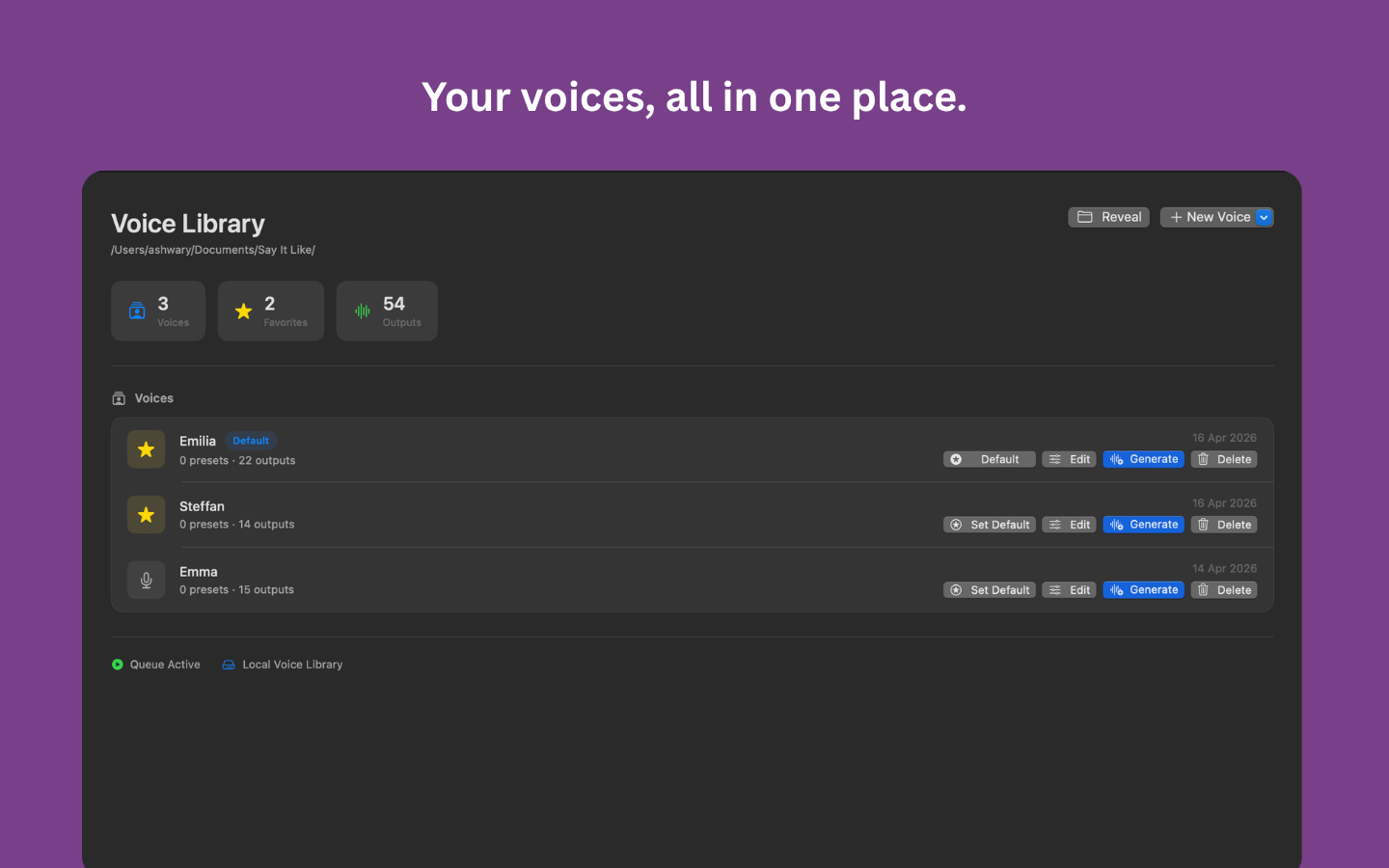Edit the Emma voice

(x=1069, y=590)
